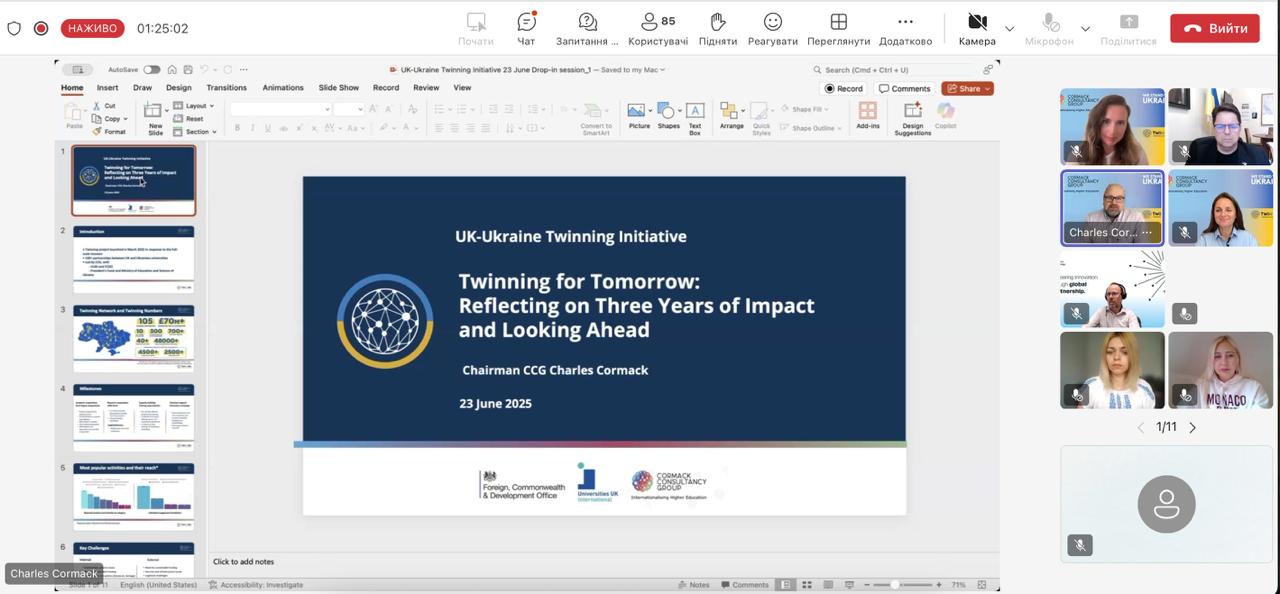Click the meeting security shield icon
1280x594 pixels.
pos(14,28)
